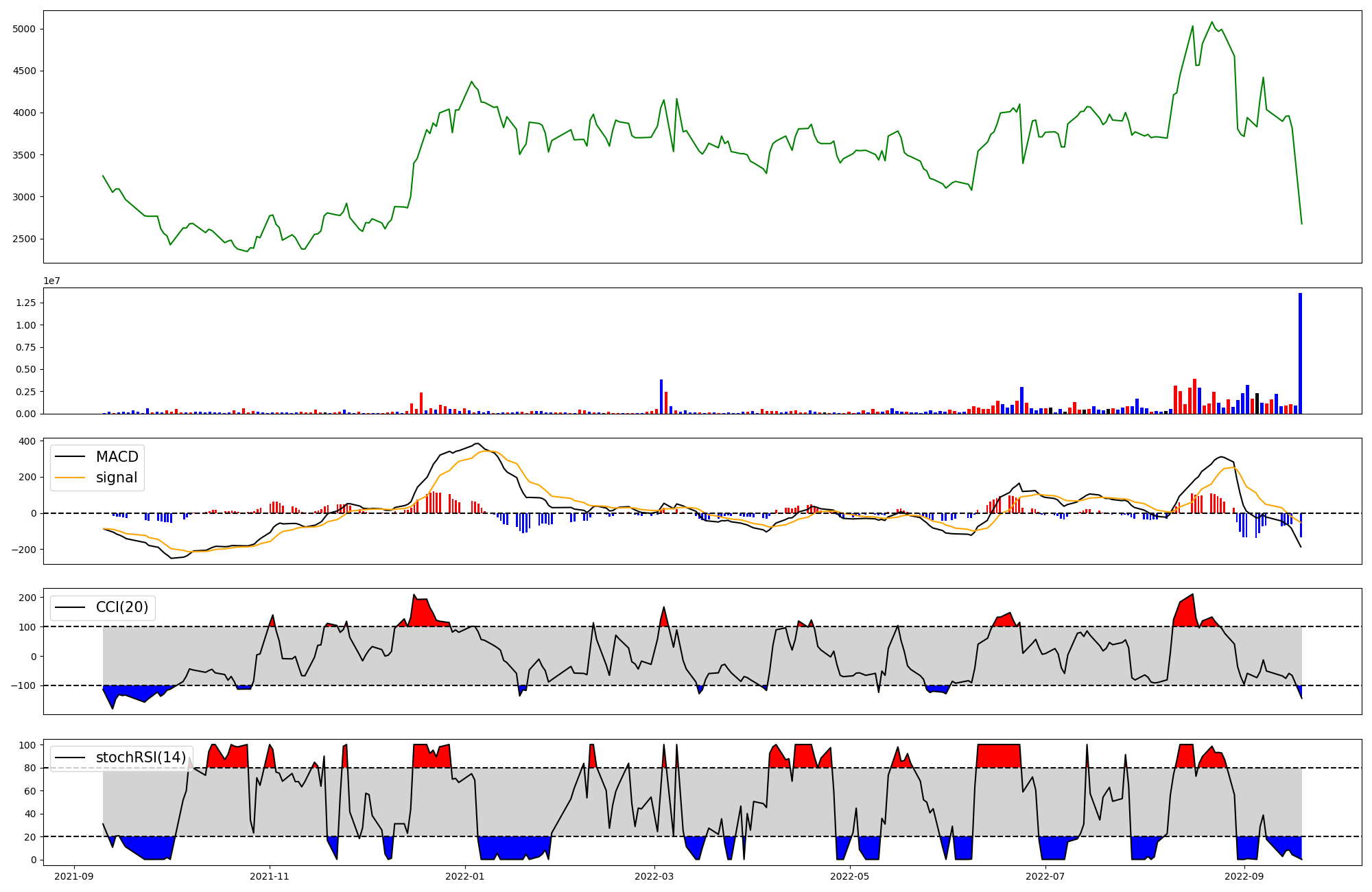Click the 2022-09 x-axis date label
Screen dimensions: 1372x892
(1244, 876)
